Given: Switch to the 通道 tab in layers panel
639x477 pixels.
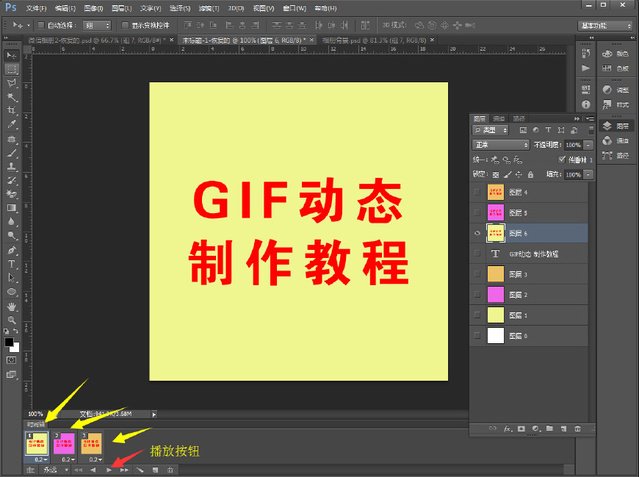Looking at the screenshot, I should coord(499,119).
